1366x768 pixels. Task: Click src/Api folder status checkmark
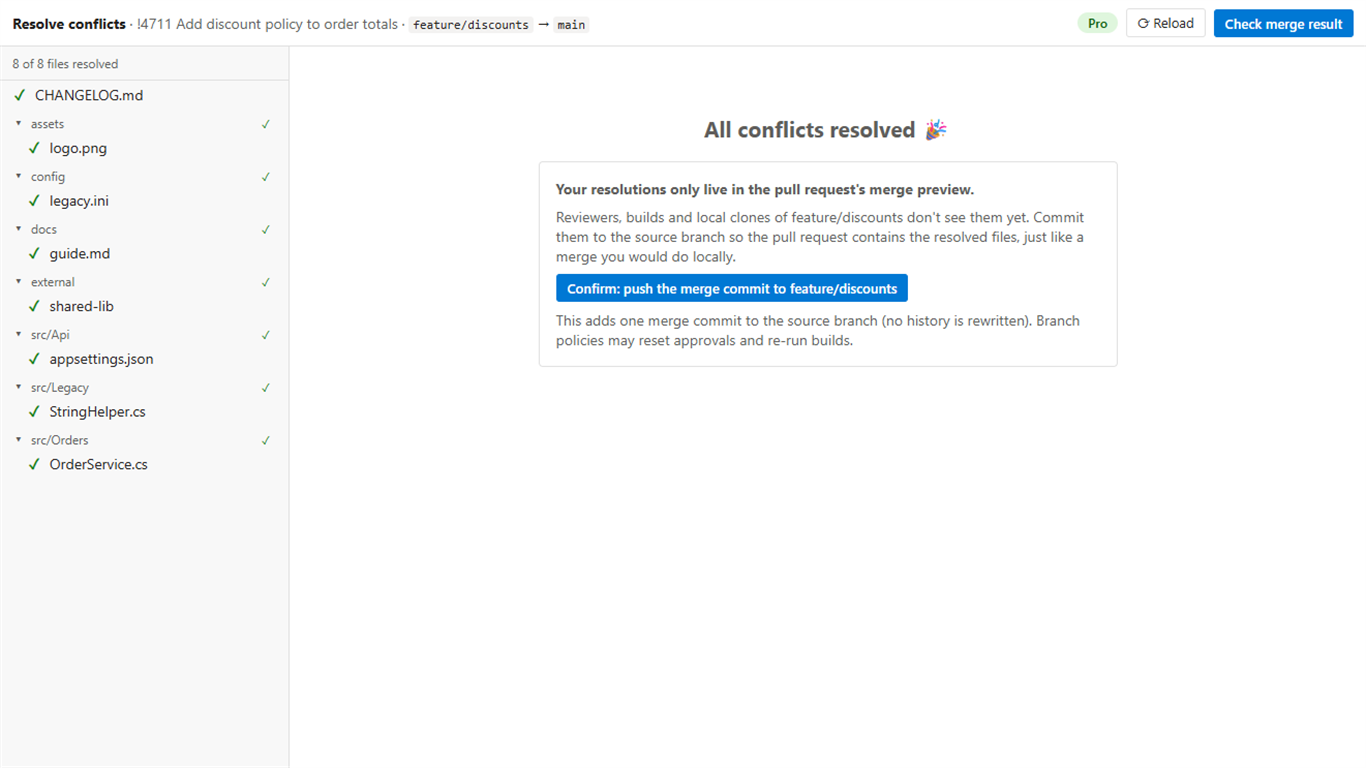[x=266, y=334]
